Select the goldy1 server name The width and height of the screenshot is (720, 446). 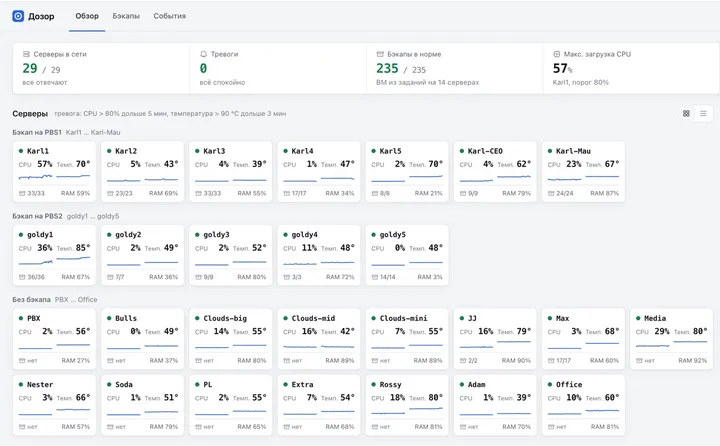coord(40,235)
